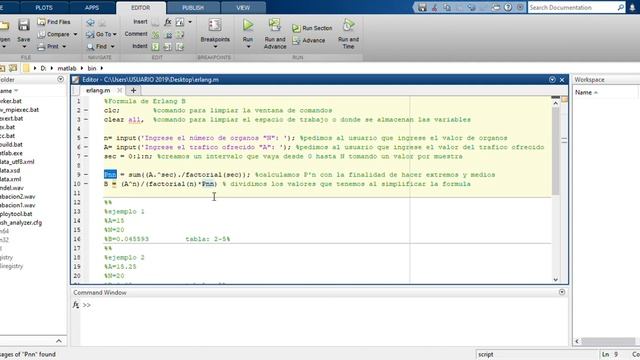Expand the Breakpoints dropdown arrow

(x=215, y=47)
